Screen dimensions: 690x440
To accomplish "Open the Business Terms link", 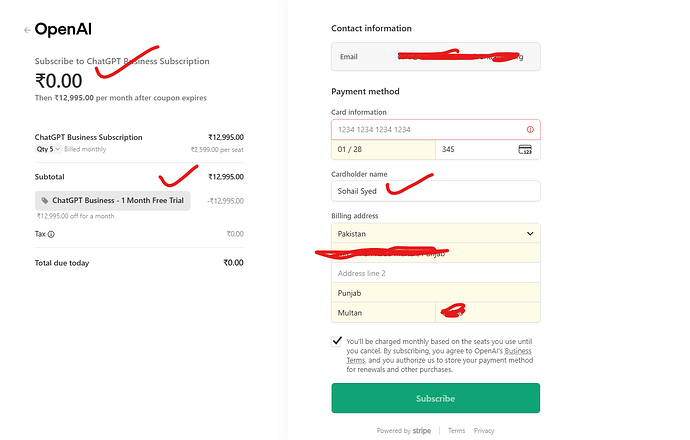I will pyautogui.click(x=517, y=351).
